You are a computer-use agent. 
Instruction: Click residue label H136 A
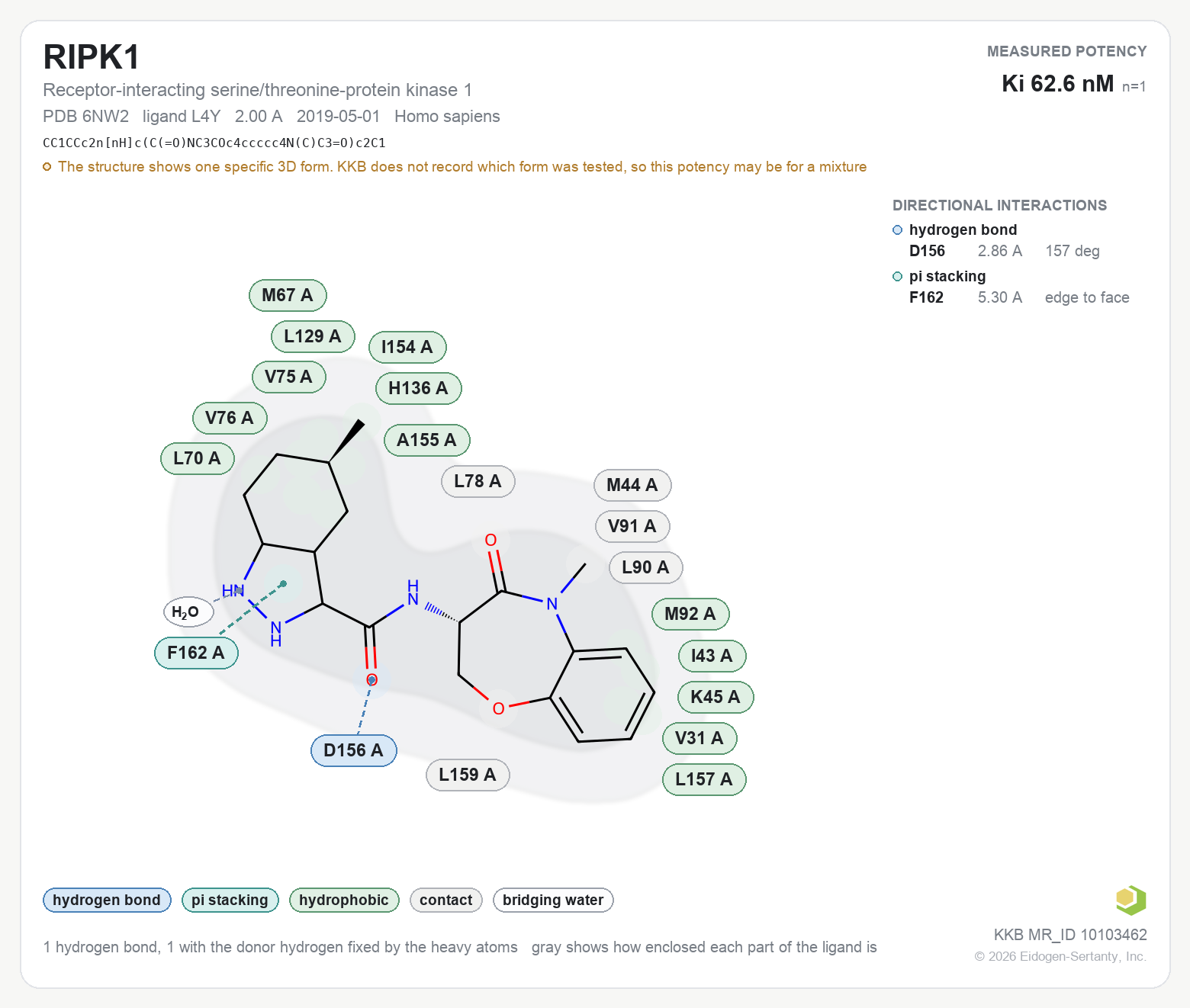tap(418, 388)
